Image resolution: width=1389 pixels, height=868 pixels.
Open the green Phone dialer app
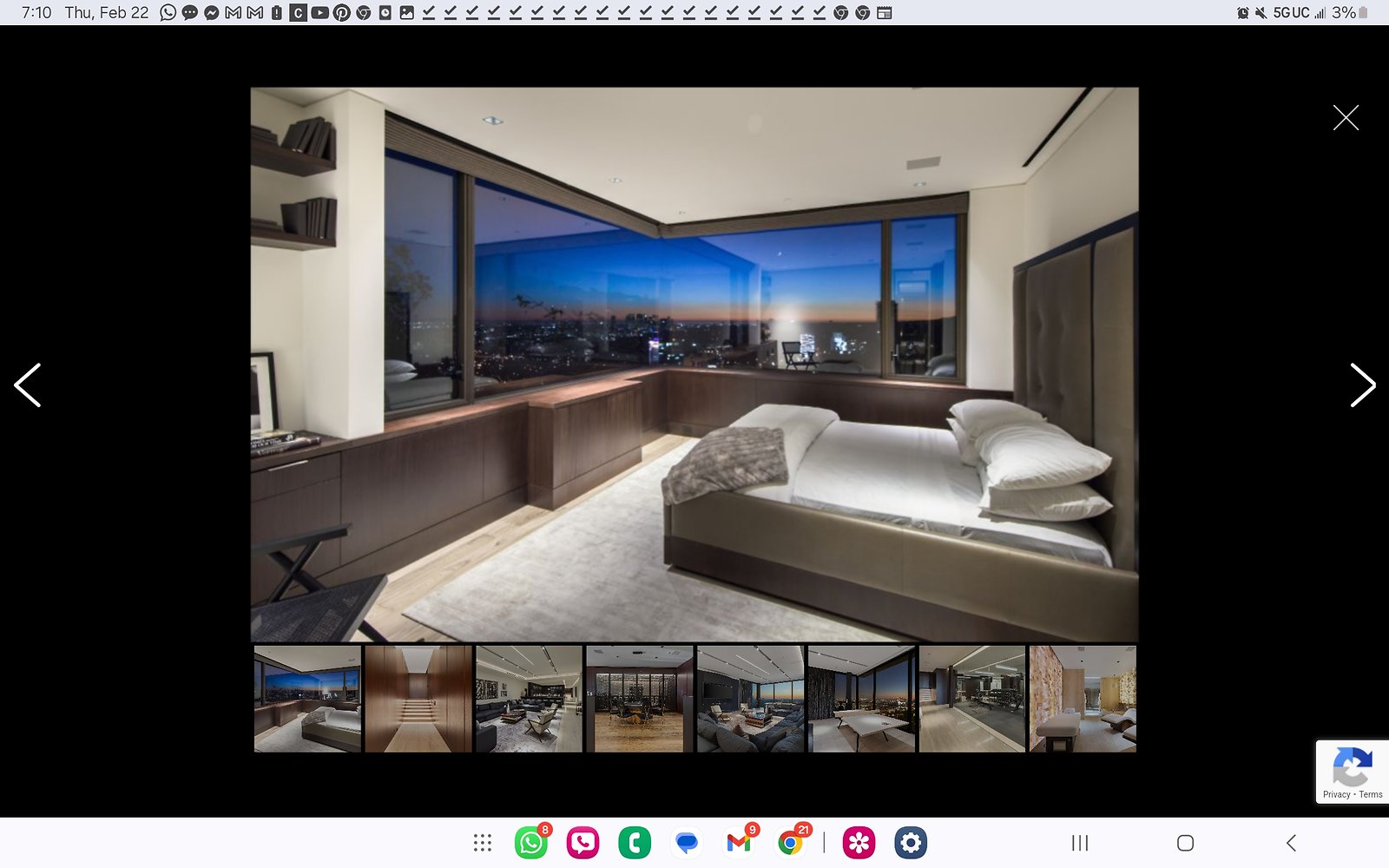pyautogui.click(x=635, y=843)
